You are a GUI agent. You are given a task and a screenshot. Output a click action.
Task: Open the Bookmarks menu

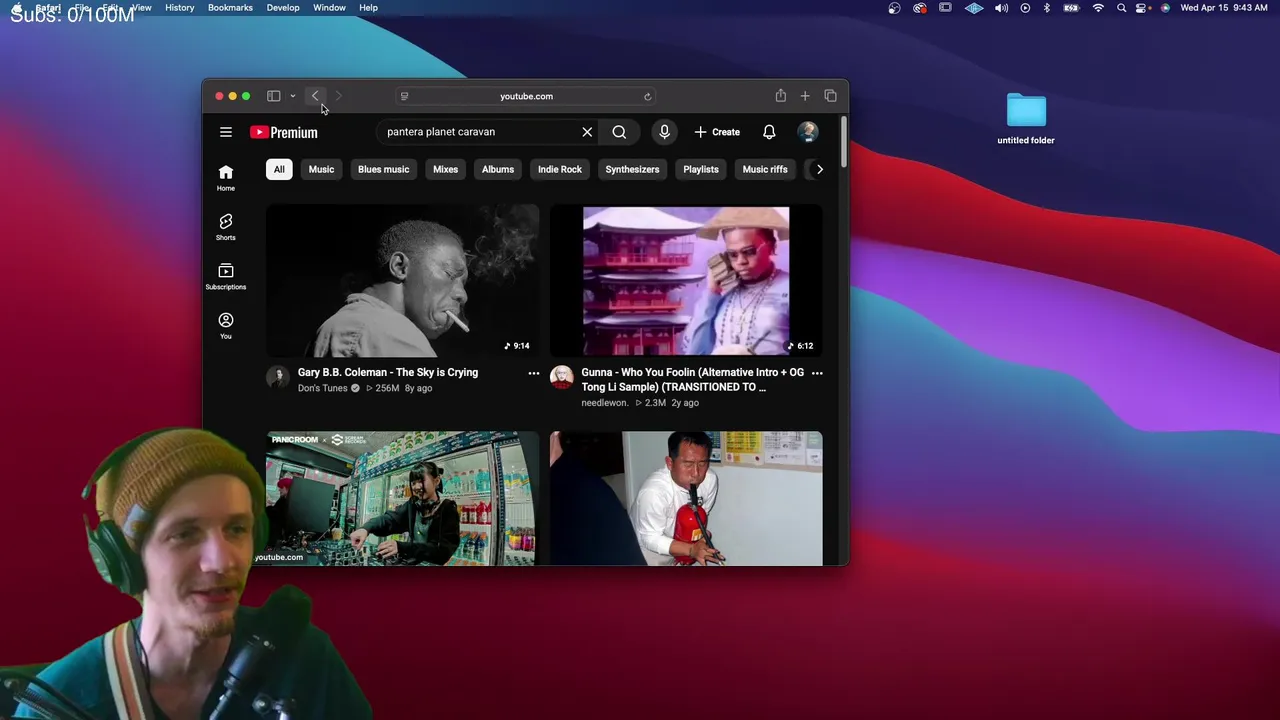click(x=230, y=8)
